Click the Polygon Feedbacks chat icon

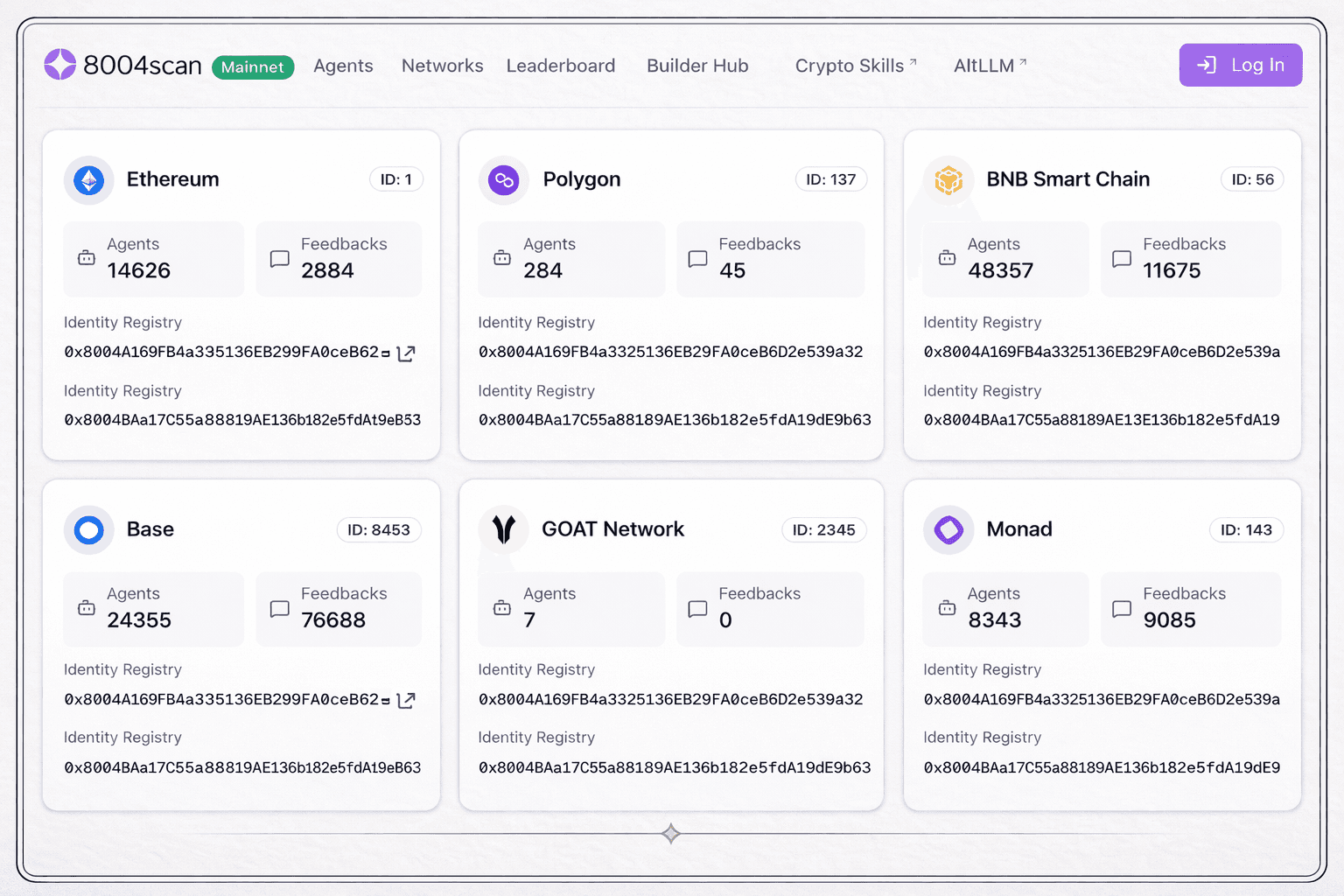click(x=697, y=259)
